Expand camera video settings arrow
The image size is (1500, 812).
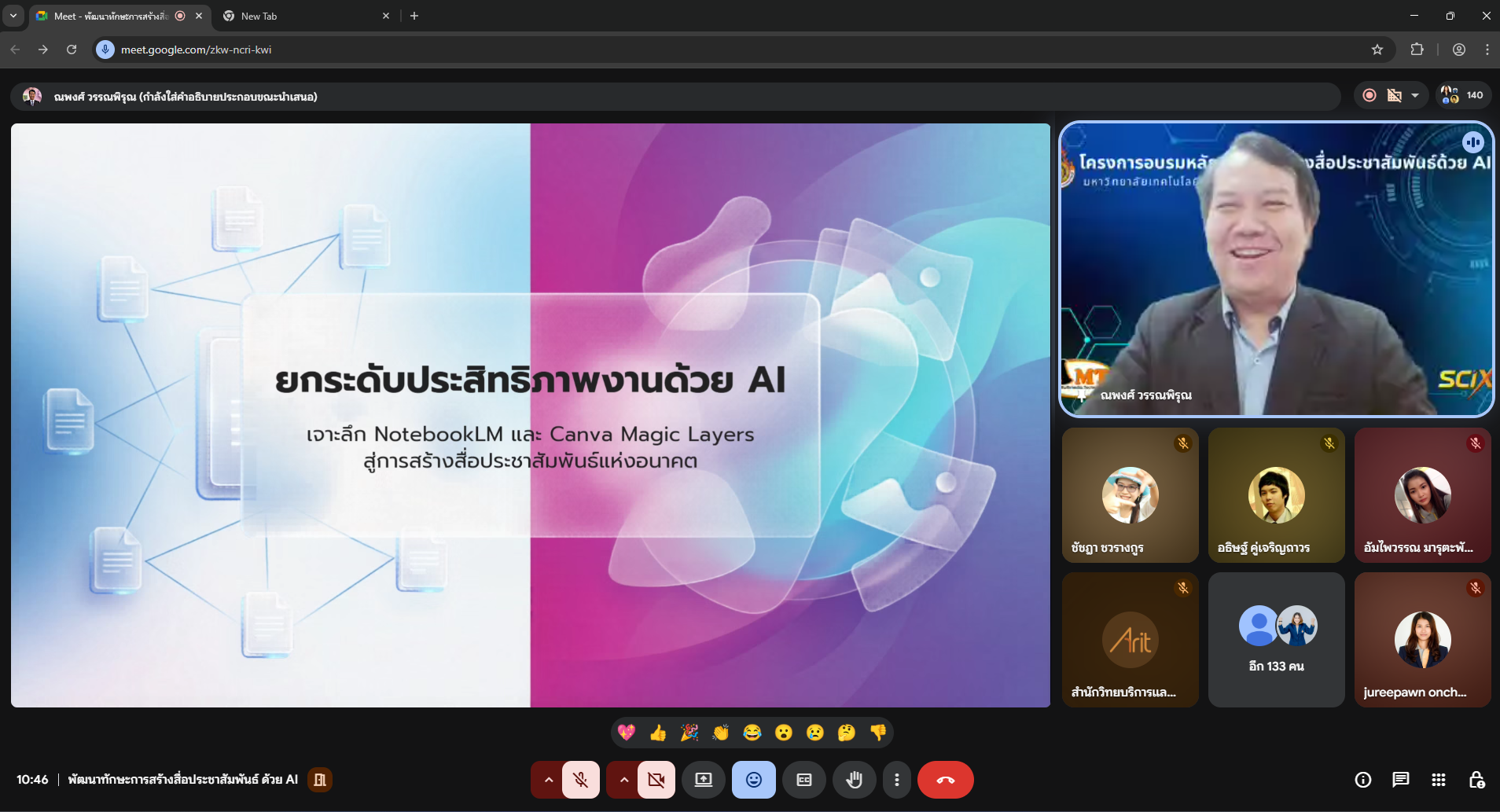tap(623, 780)
